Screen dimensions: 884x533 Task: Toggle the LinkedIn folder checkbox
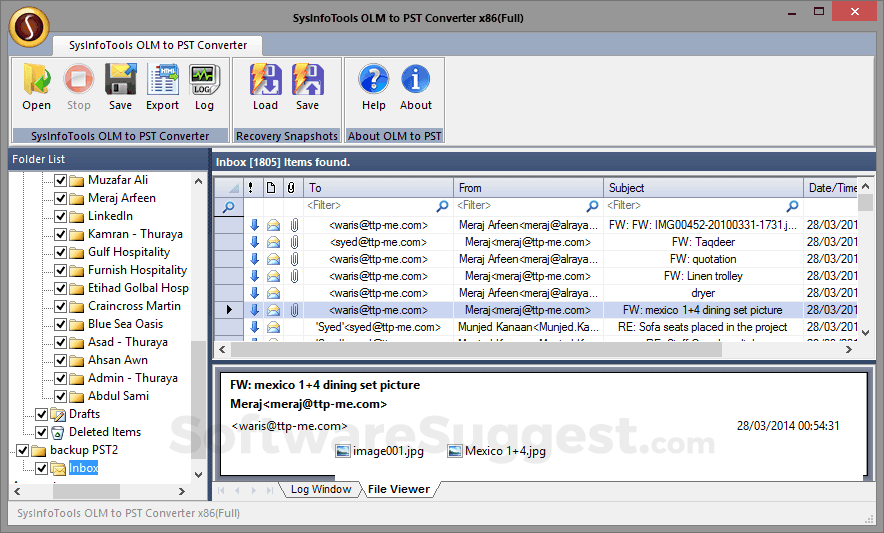click(x=61, y=217)
